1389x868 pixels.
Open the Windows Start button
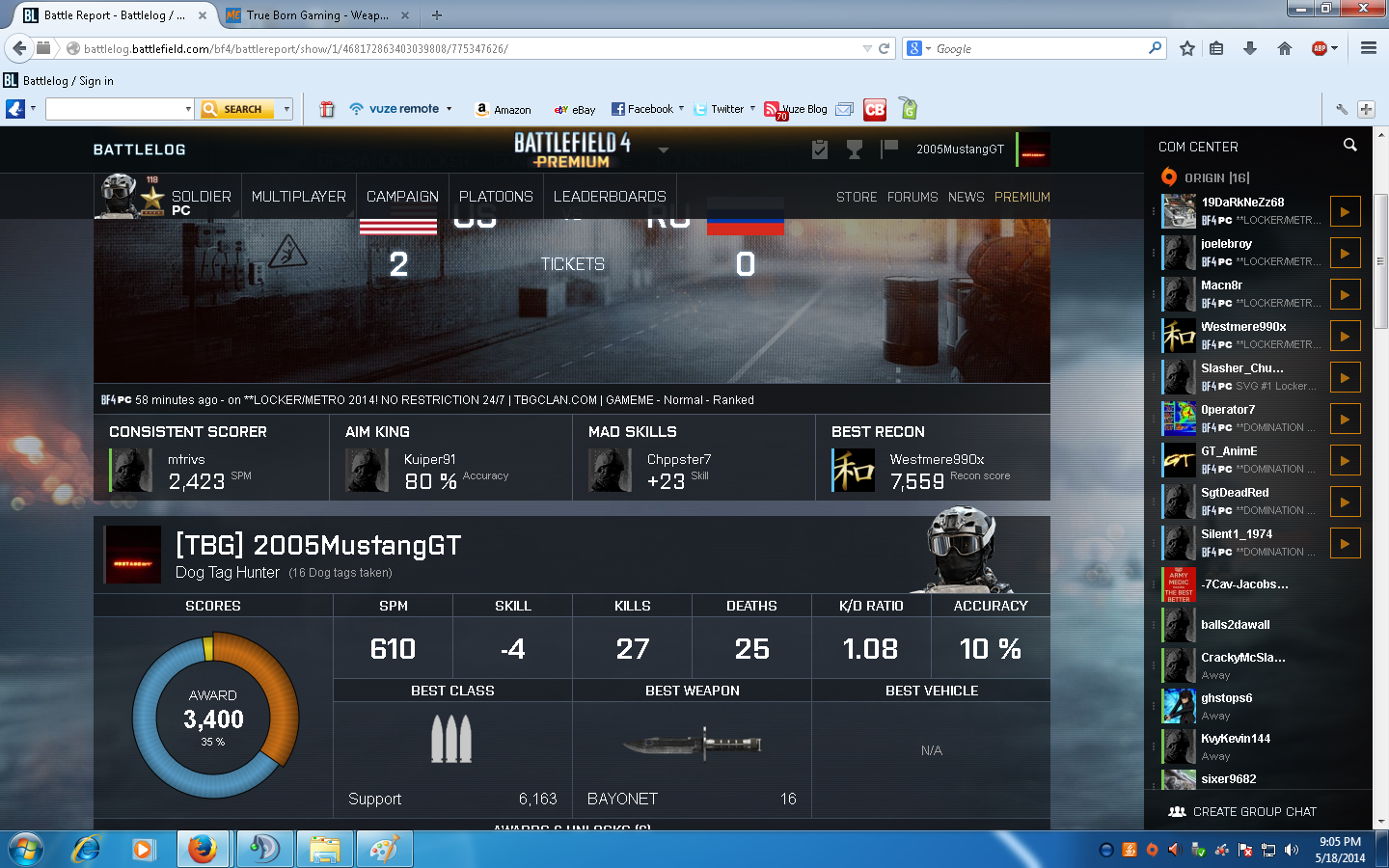[25, 849]
